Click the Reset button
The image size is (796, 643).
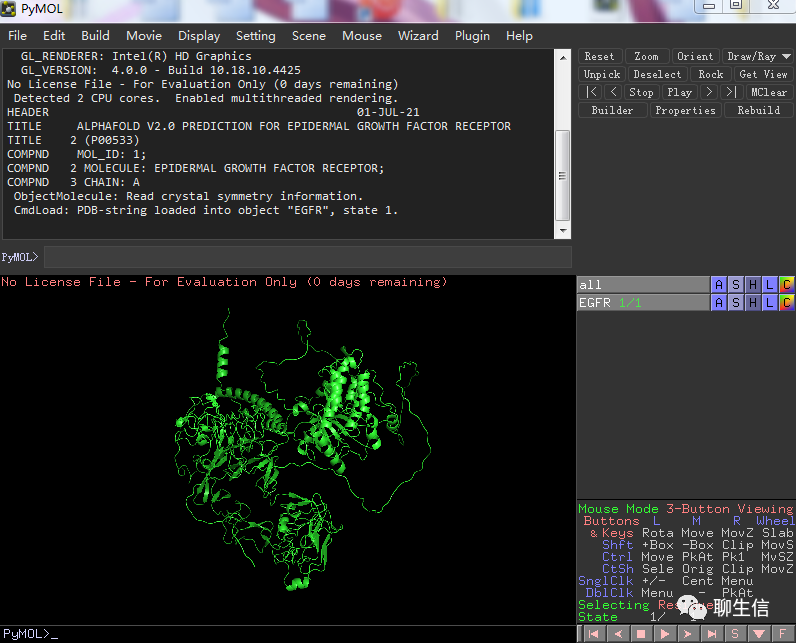pos(599,56)
